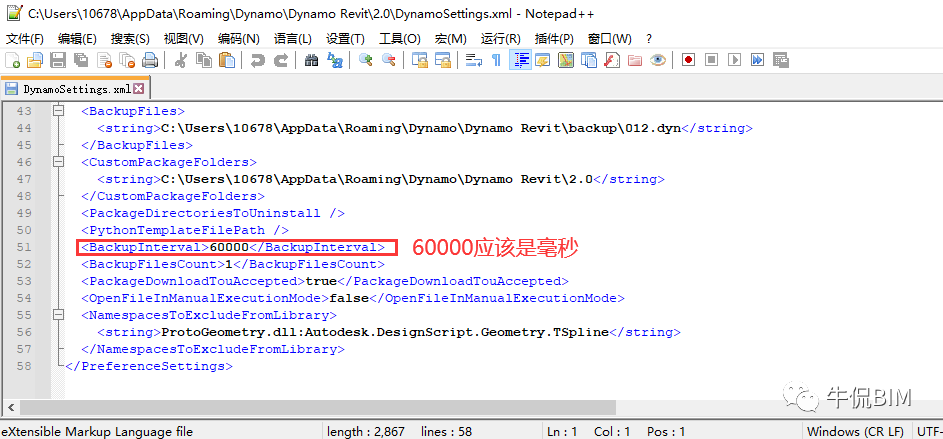Click the scrollbar left arrow

click(10, 408)
